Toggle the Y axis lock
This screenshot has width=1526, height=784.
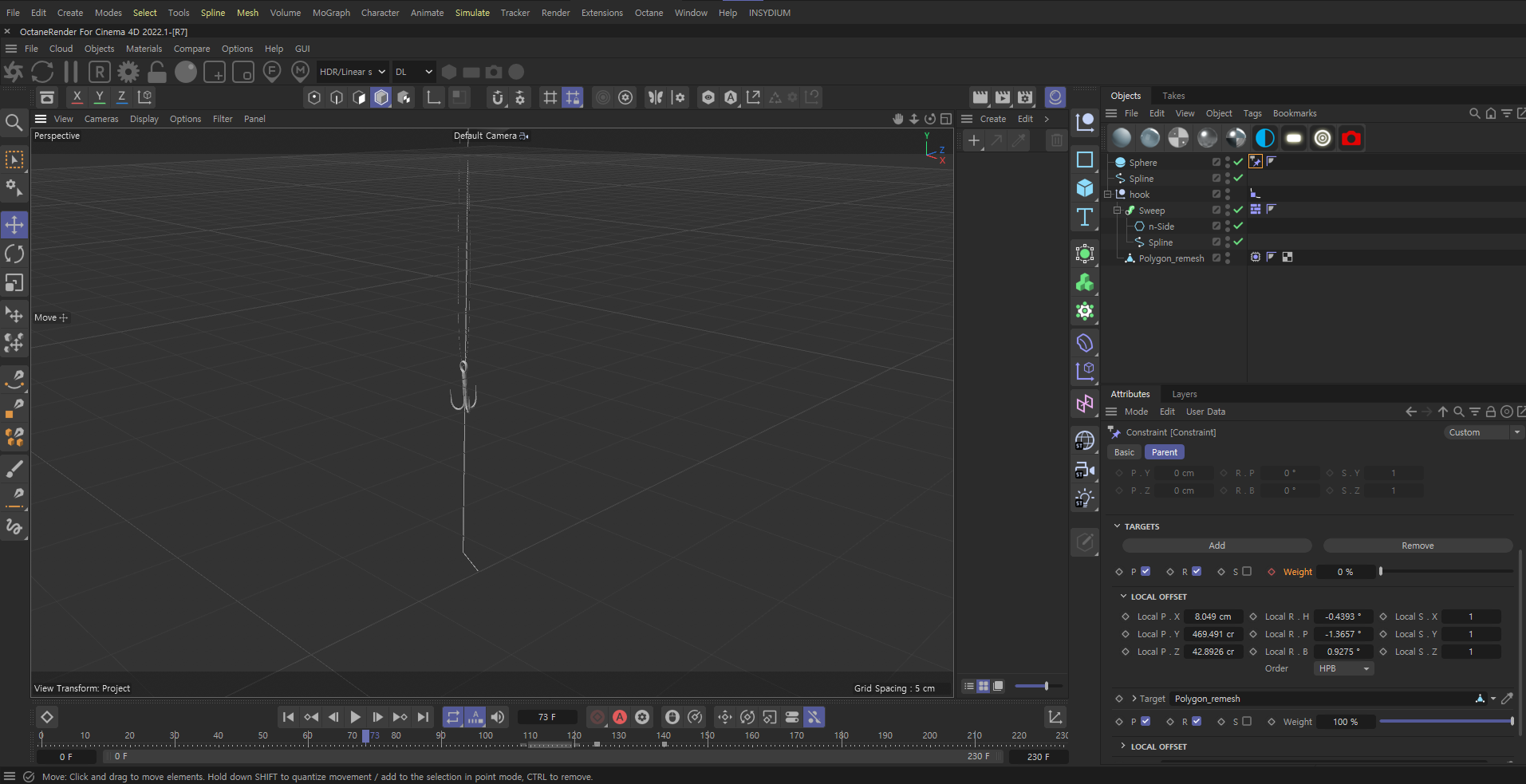[99, 97]
